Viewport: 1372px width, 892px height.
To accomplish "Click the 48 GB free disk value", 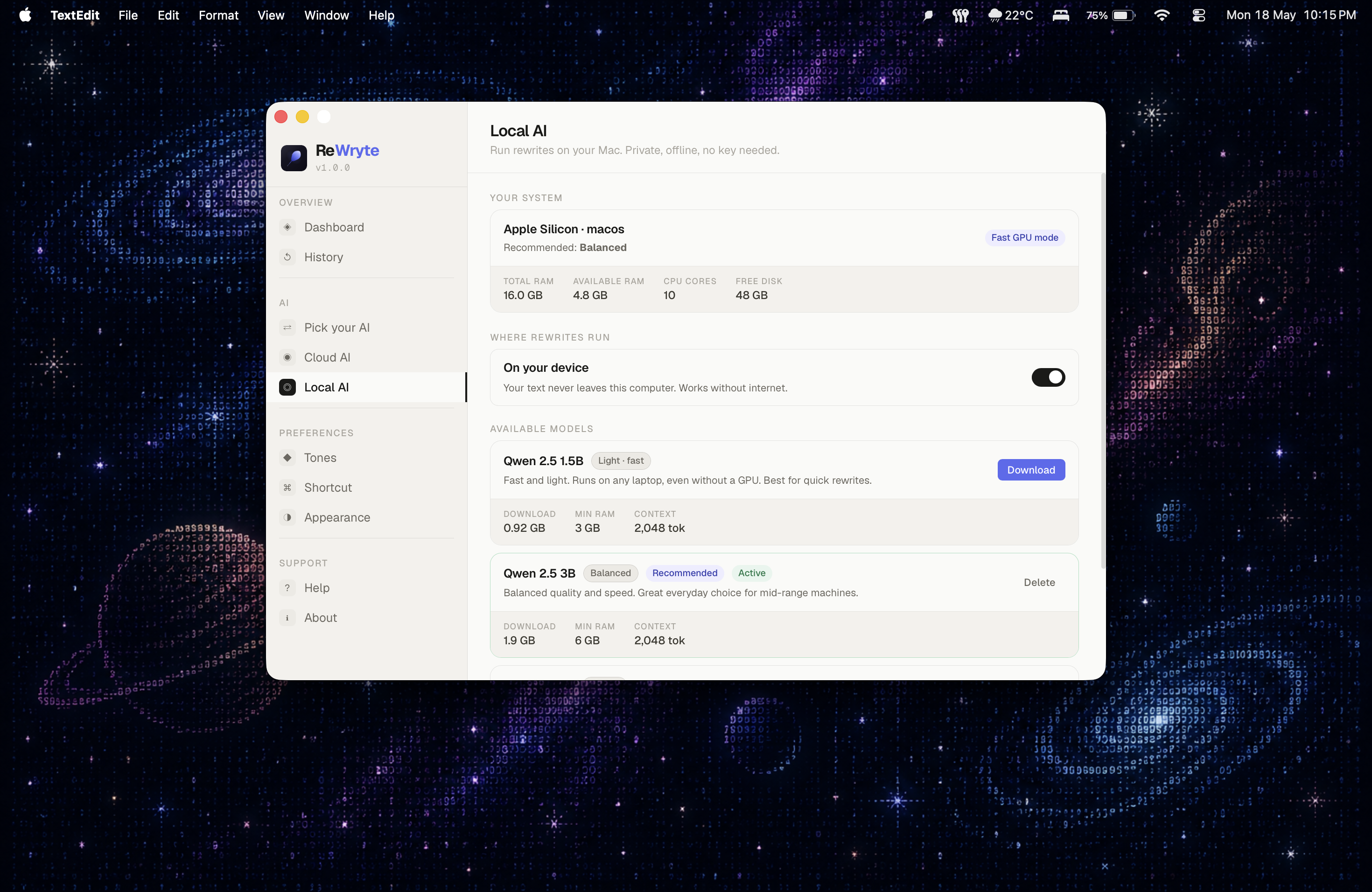I will coord(751,295).
